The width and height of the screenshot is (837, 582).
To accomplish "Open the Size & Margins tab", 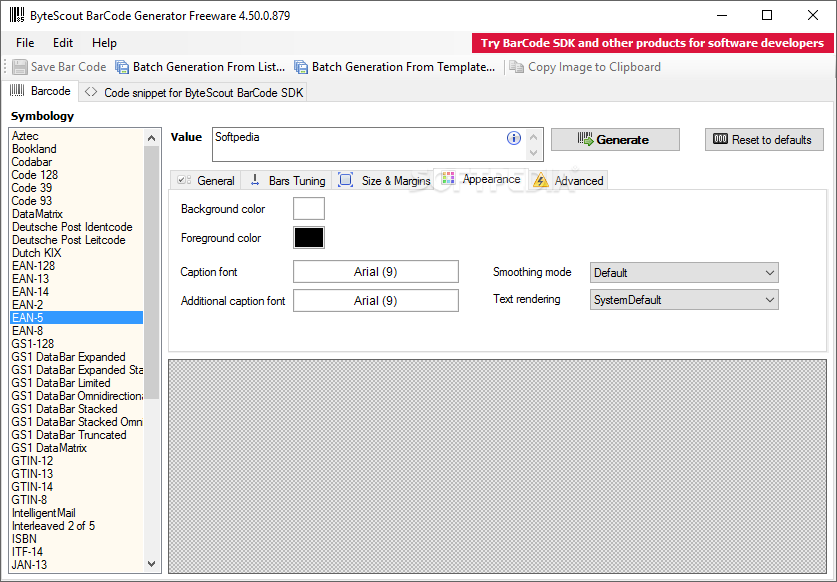I will coord(384,180).
